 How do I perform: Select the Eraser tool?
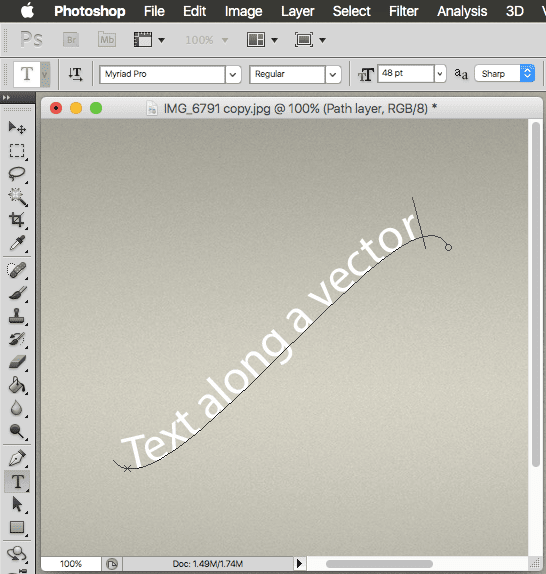click(17, 362)
